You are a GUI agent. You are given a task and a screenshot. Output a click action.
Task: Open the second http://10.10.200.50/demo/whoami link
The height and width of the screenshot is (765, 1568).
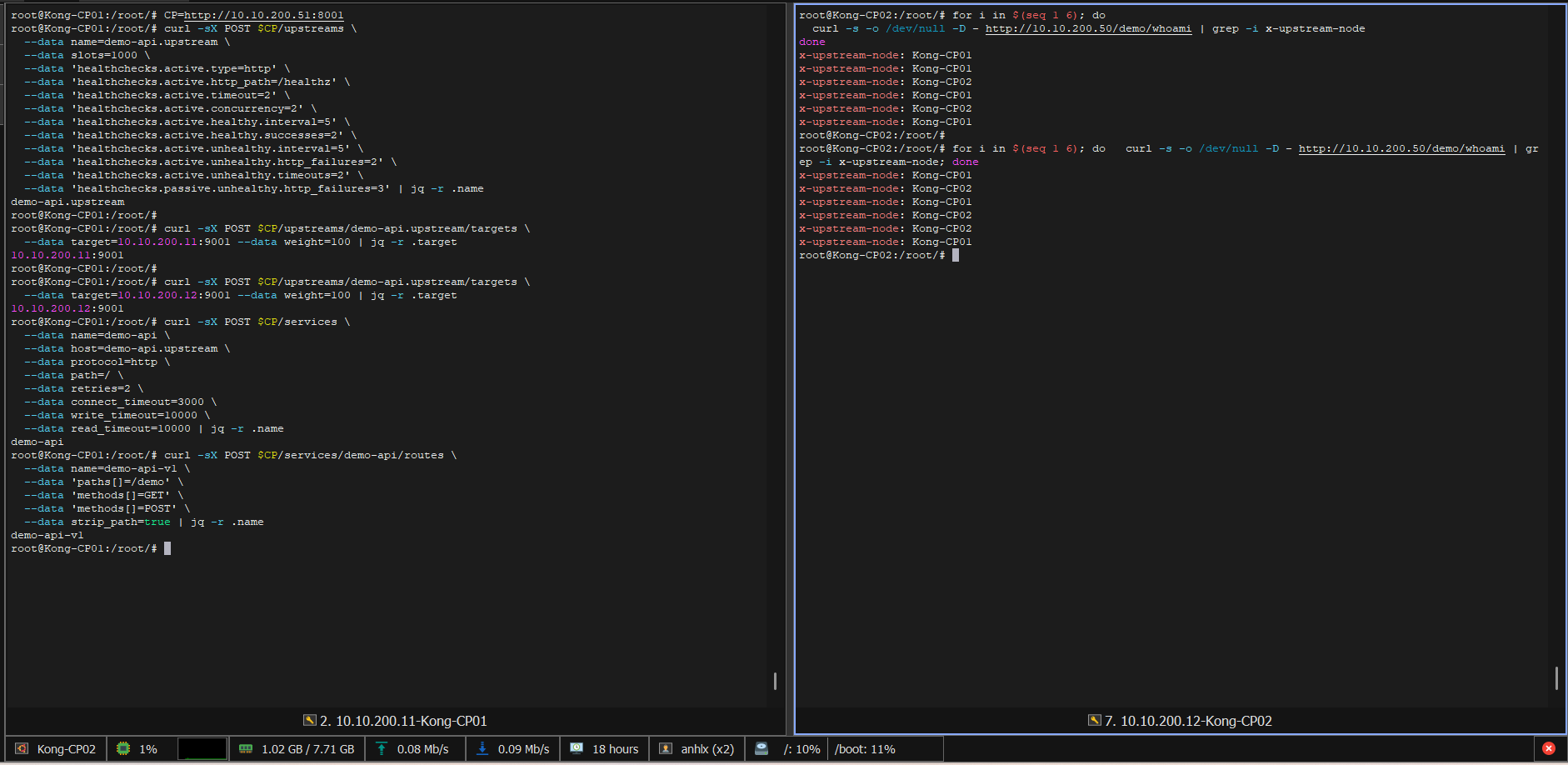[1402, 148]
